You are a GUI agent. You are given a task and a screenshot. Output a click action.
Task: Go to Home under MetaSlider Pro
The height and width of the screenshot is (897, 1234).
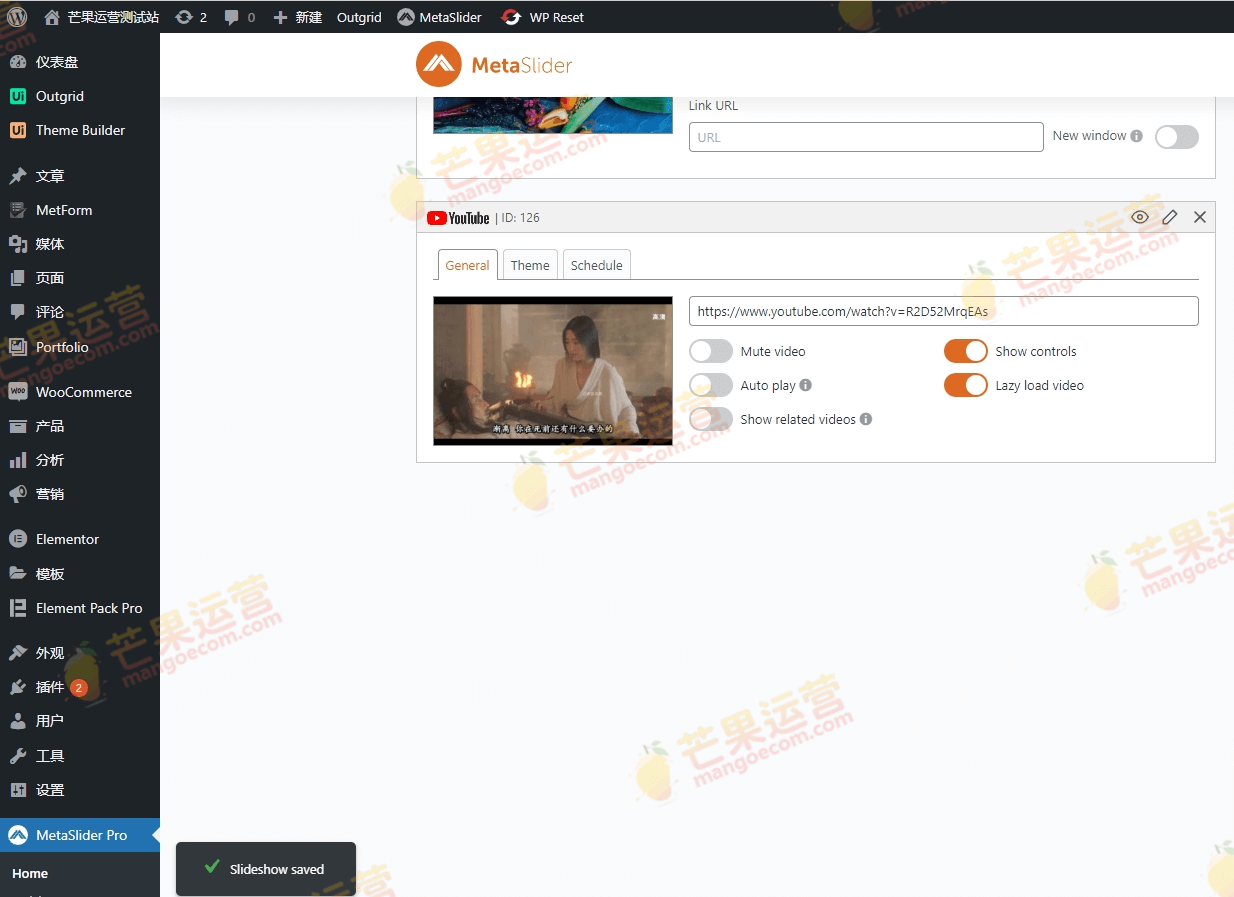[30, 873]
